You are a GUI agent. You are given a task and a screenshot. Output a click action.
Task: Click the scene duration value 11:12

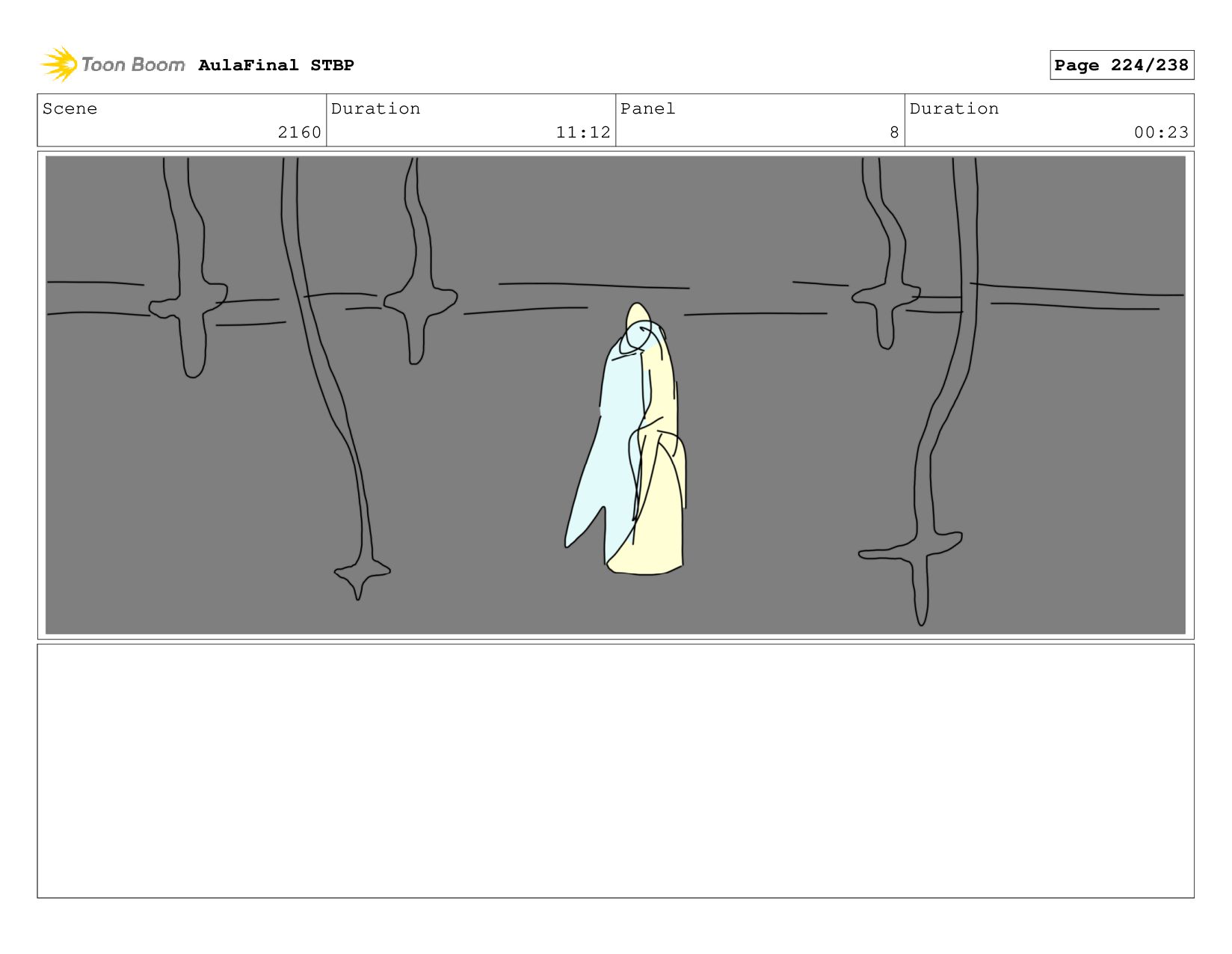[583, 132]
